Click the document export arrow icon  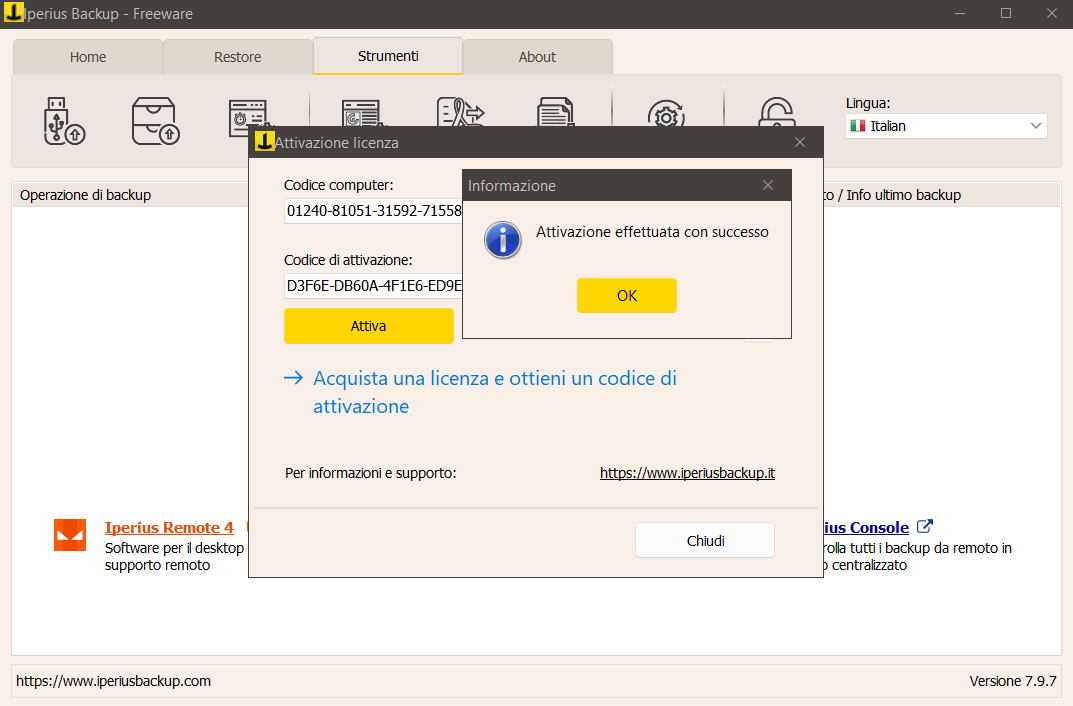tap(461, 112)
